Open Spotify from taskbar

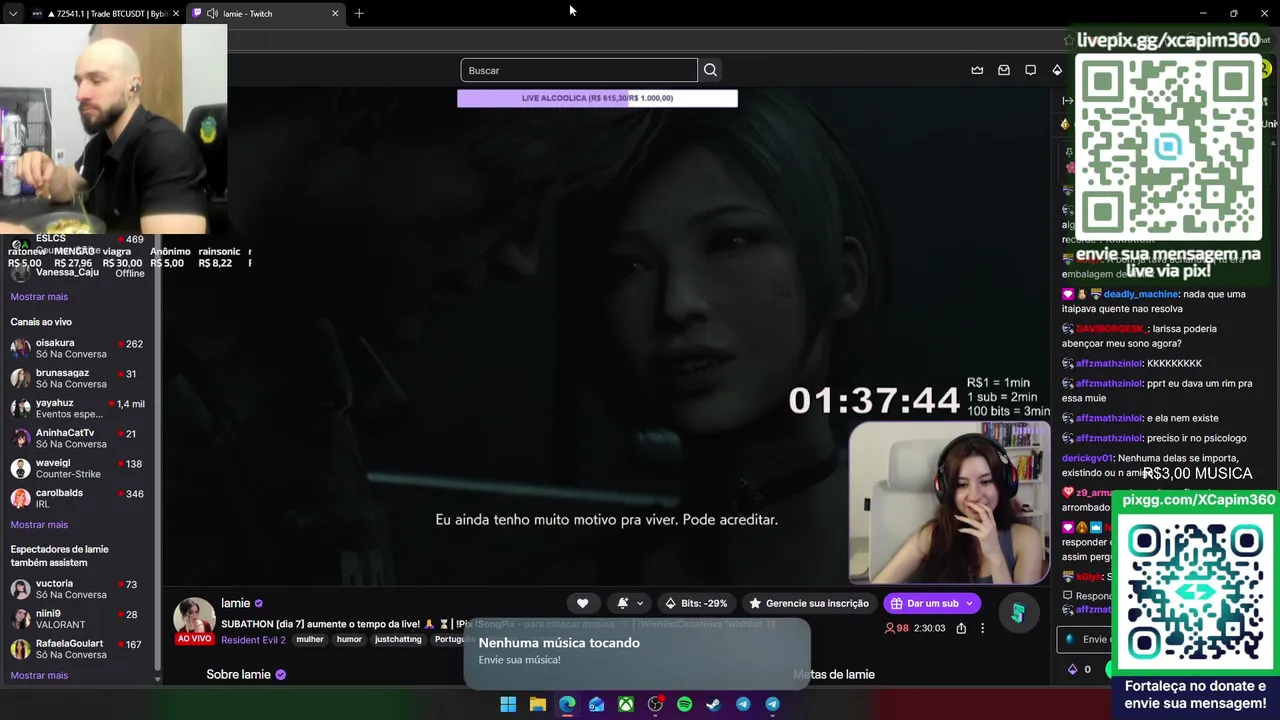[x=684, y=704]
